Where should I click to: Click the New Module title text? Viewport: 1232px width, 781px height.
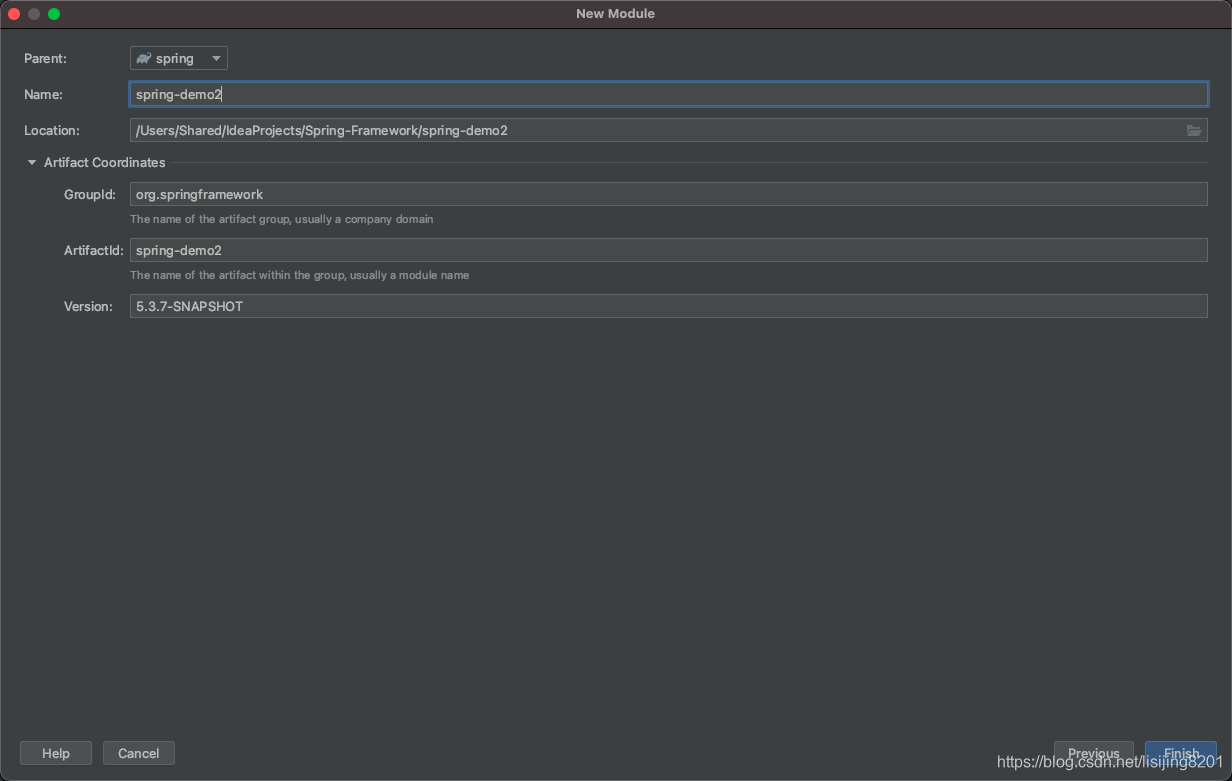click(x=616, y=14)
